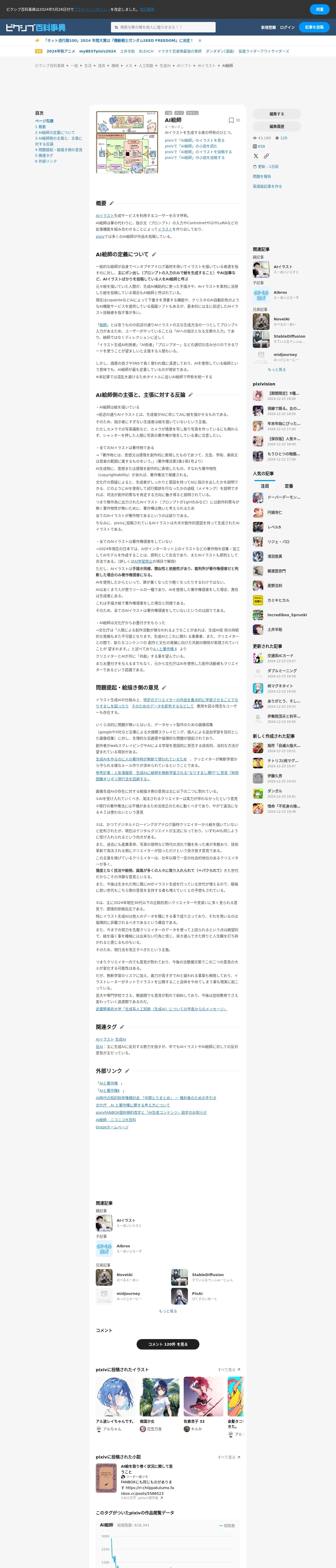Click 新規登録 in the header
This screenshot has height=1568, width=336.
tap(268, 27)
